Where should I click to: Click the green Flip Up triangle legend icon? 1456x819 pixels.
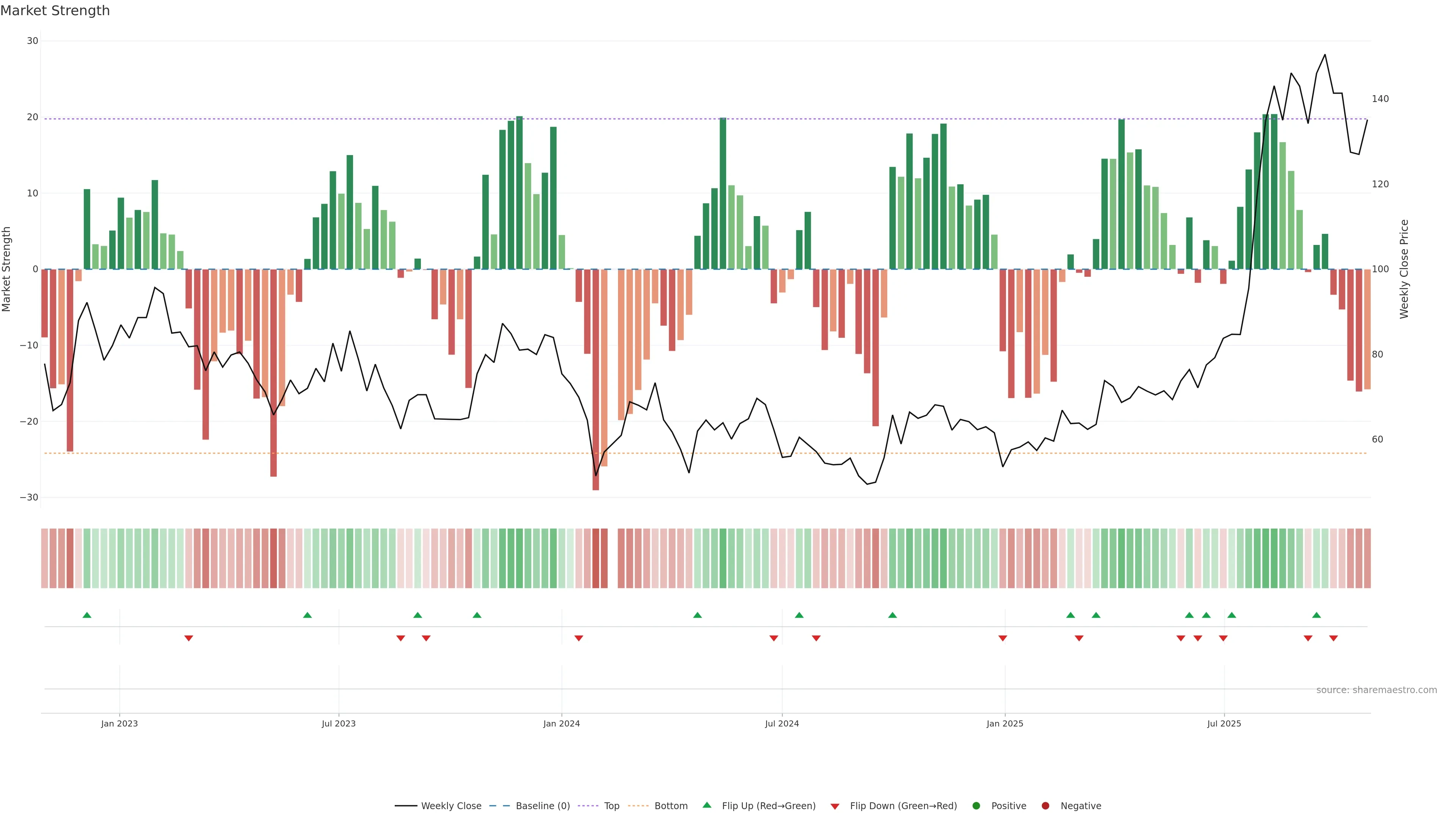click(x=706, y=805)
